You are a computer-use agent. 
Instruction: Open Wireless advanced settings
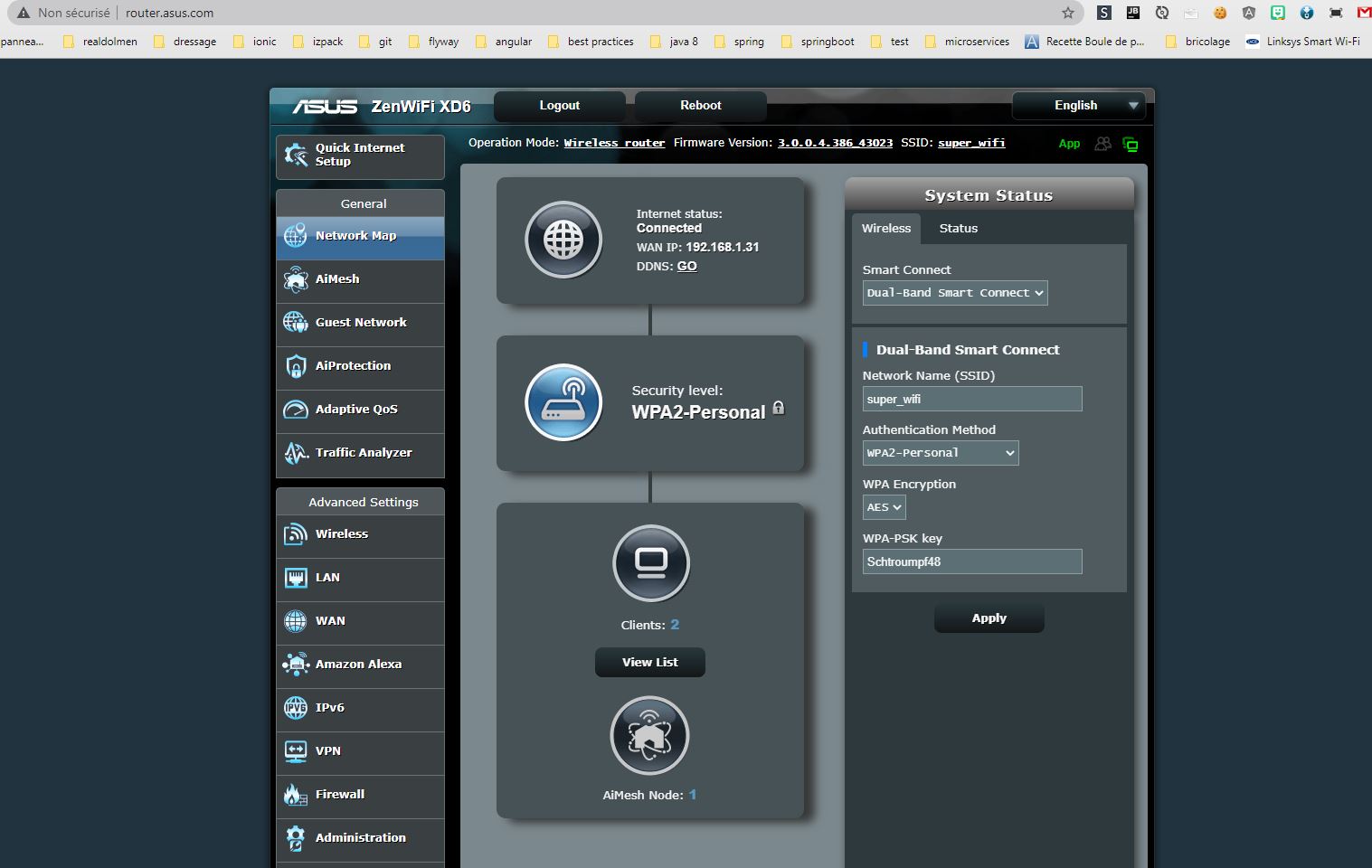360,535
